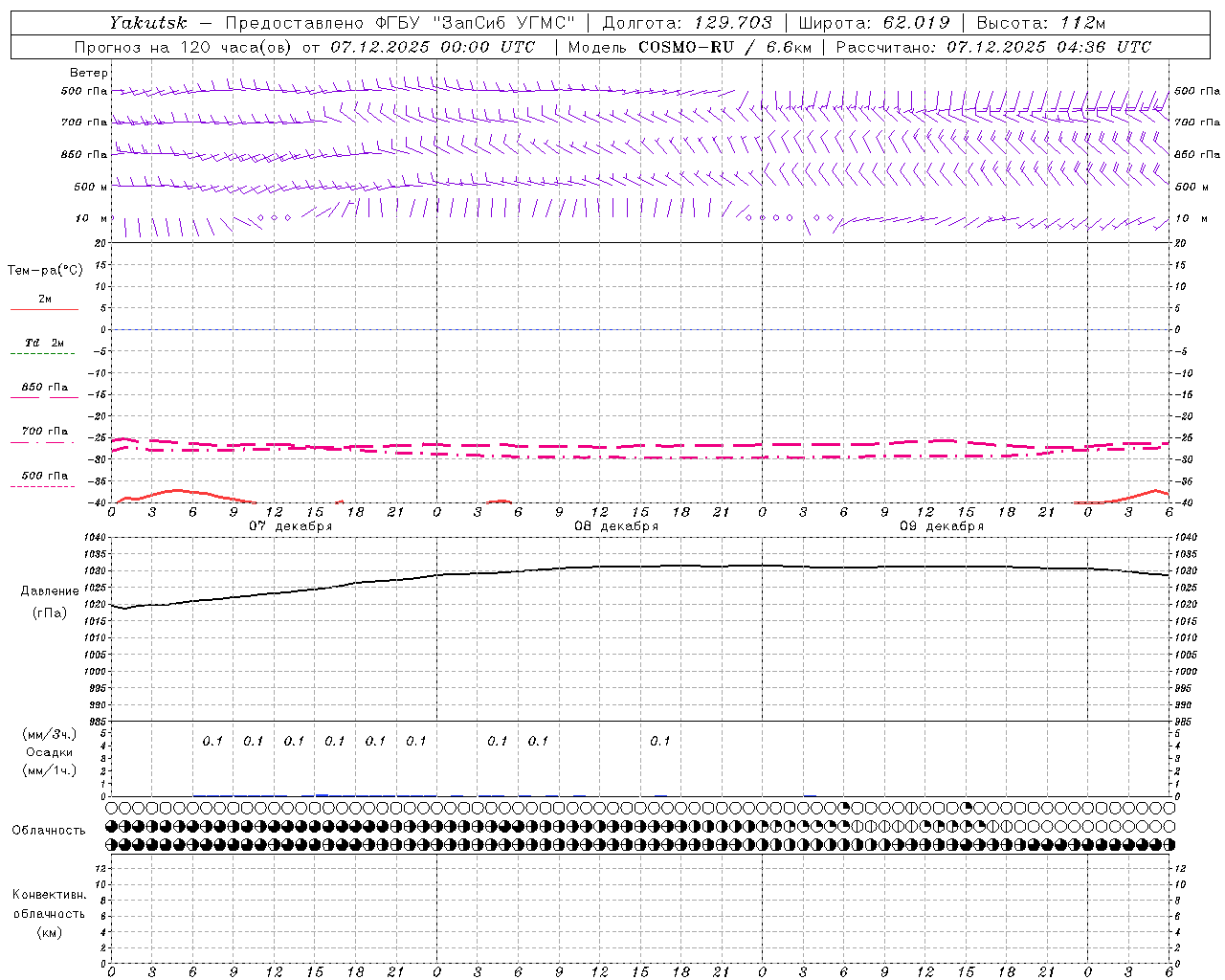Click 1020 on the right pressure axis

1185,605
